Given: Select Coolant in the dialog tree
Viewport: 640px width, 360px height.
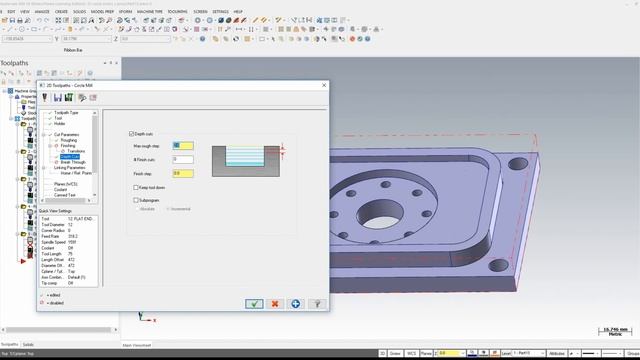Looking at the screenshot, I should (x=60, y=189).
